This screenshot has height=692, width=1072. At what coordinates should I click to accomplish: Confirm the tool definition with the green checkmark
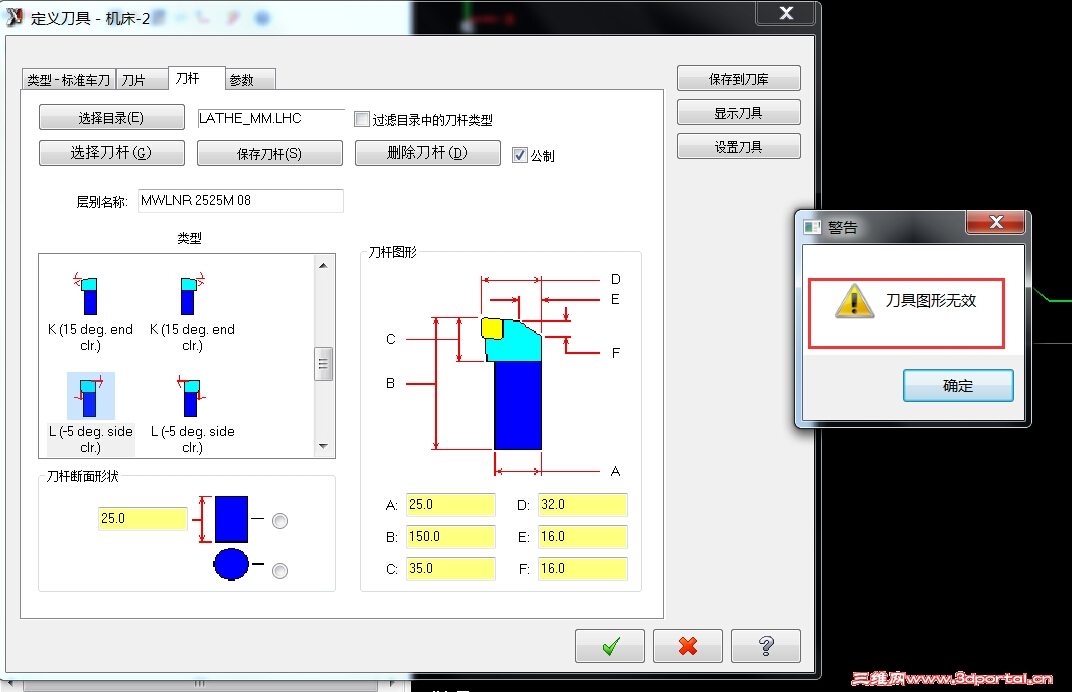[x=609, y=646]
